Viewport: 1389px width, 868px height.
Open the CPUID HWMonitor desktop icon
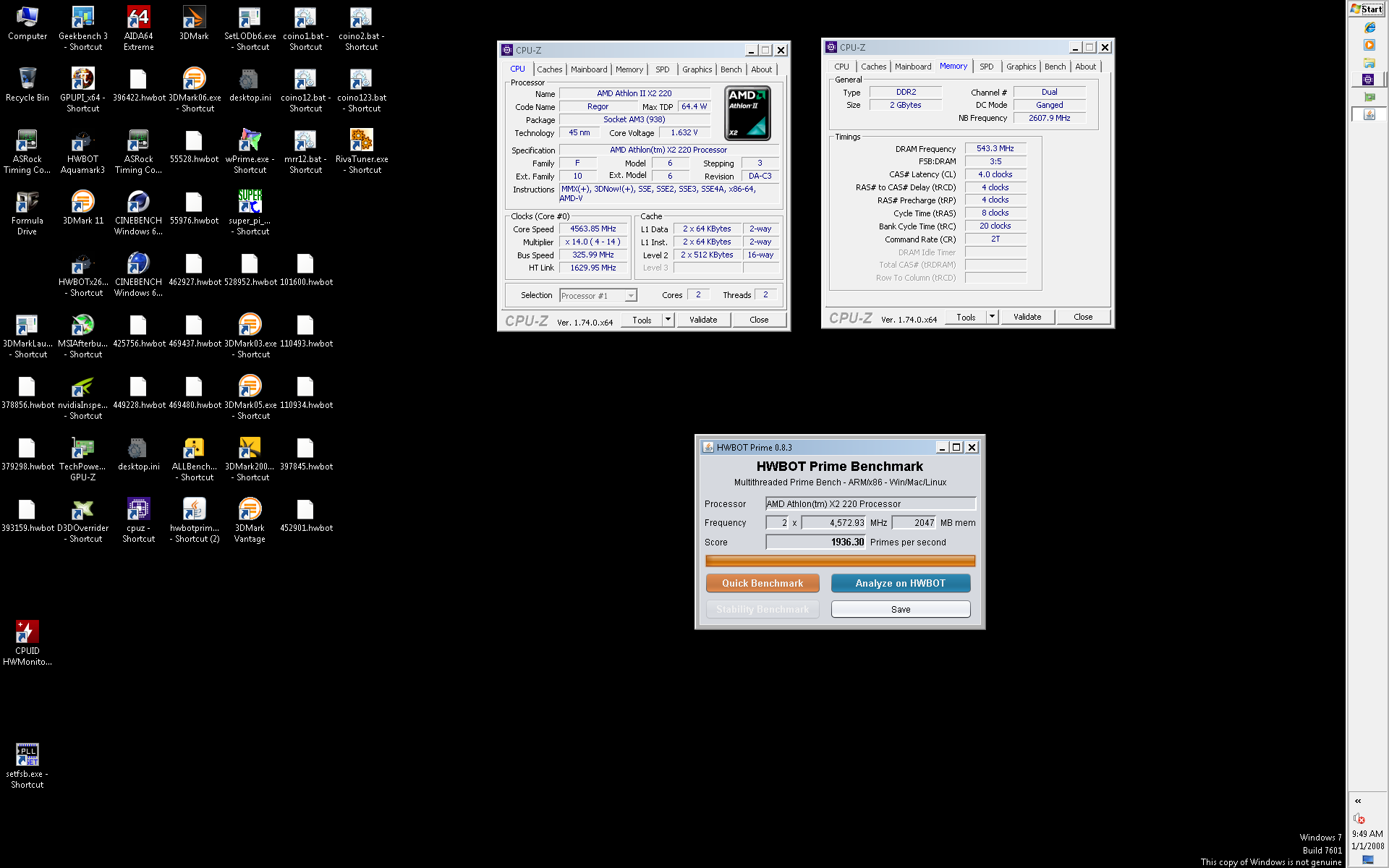pyautogui.click(x=27, y=644)
